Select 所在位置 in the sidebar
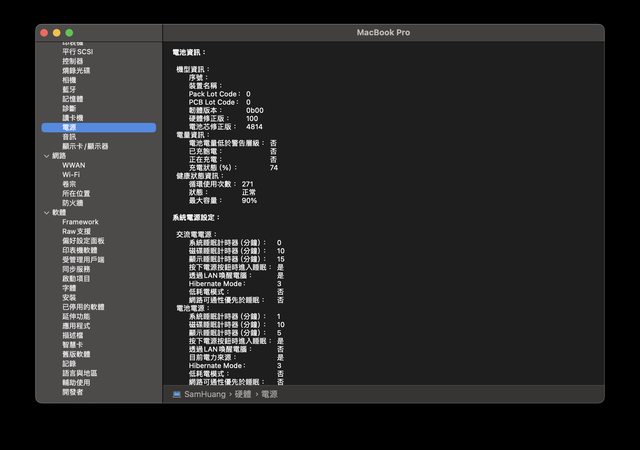 (x=76, y=194)
